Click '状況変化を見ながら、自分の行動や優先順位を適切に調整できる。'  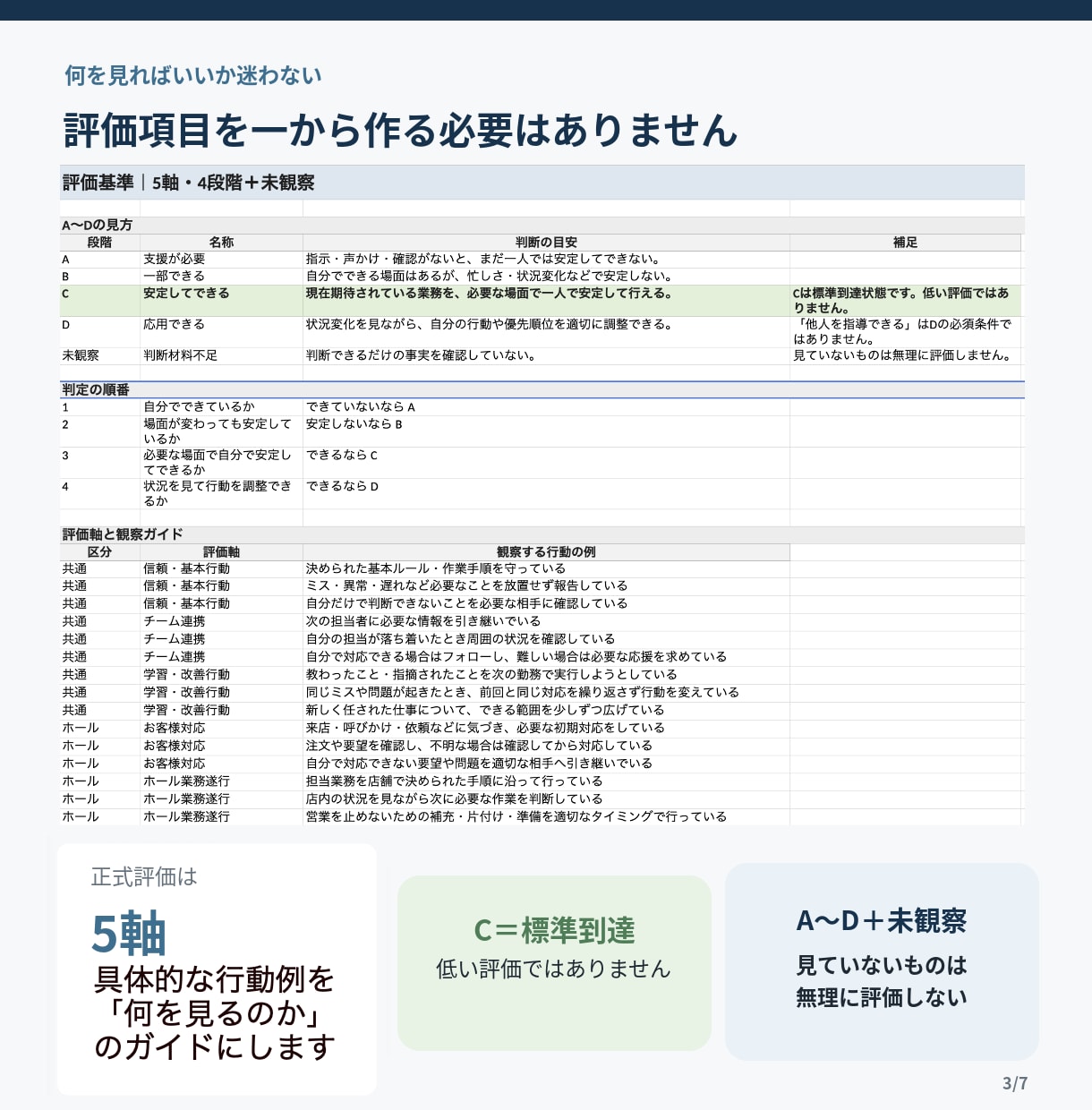pyautogui.click(x=489, y=324)
